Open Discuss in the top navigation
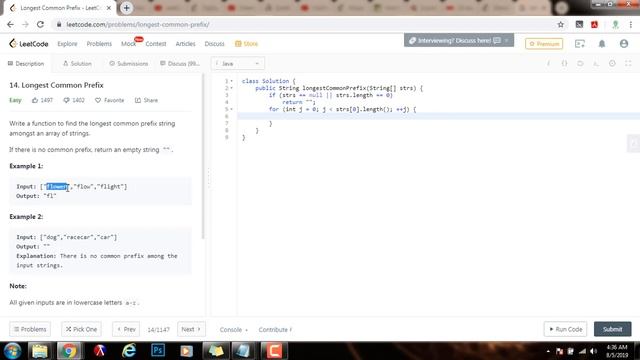The image size is (640, 360). pos(215,44)
